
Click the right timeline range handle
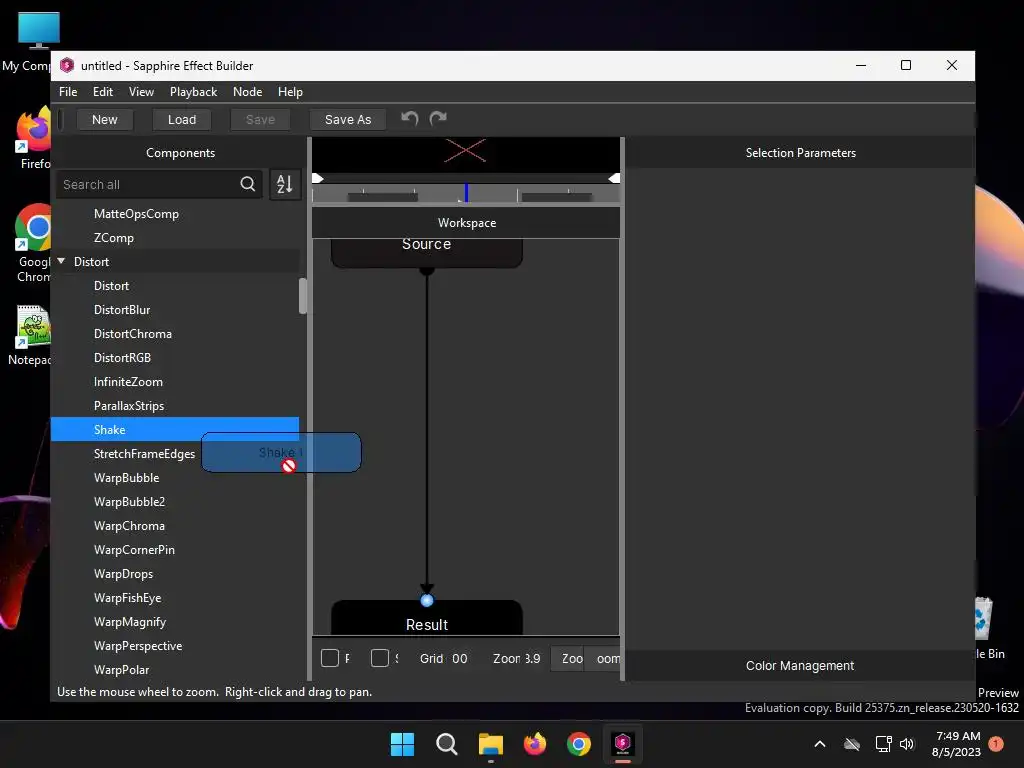(614, 178)
